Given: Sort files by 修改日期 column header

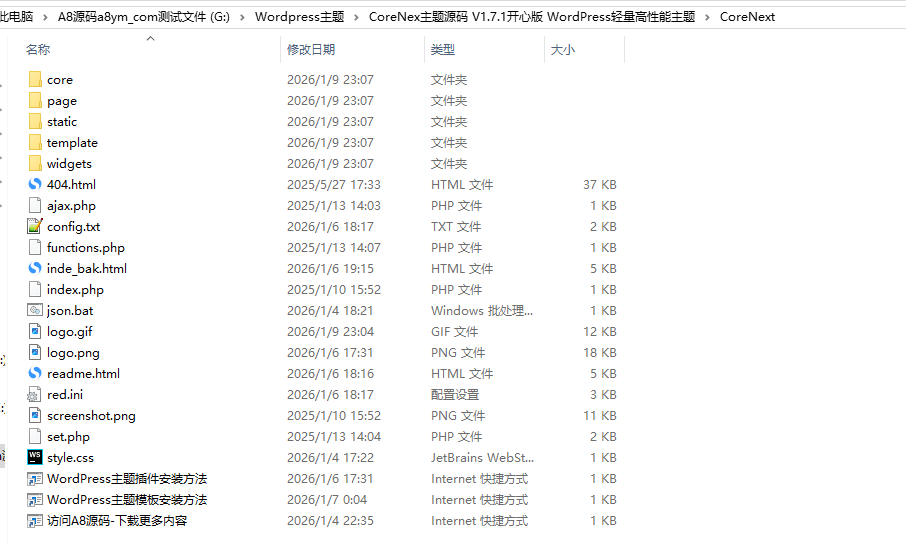Looking at the screenshot, I should tap(311, 50).
